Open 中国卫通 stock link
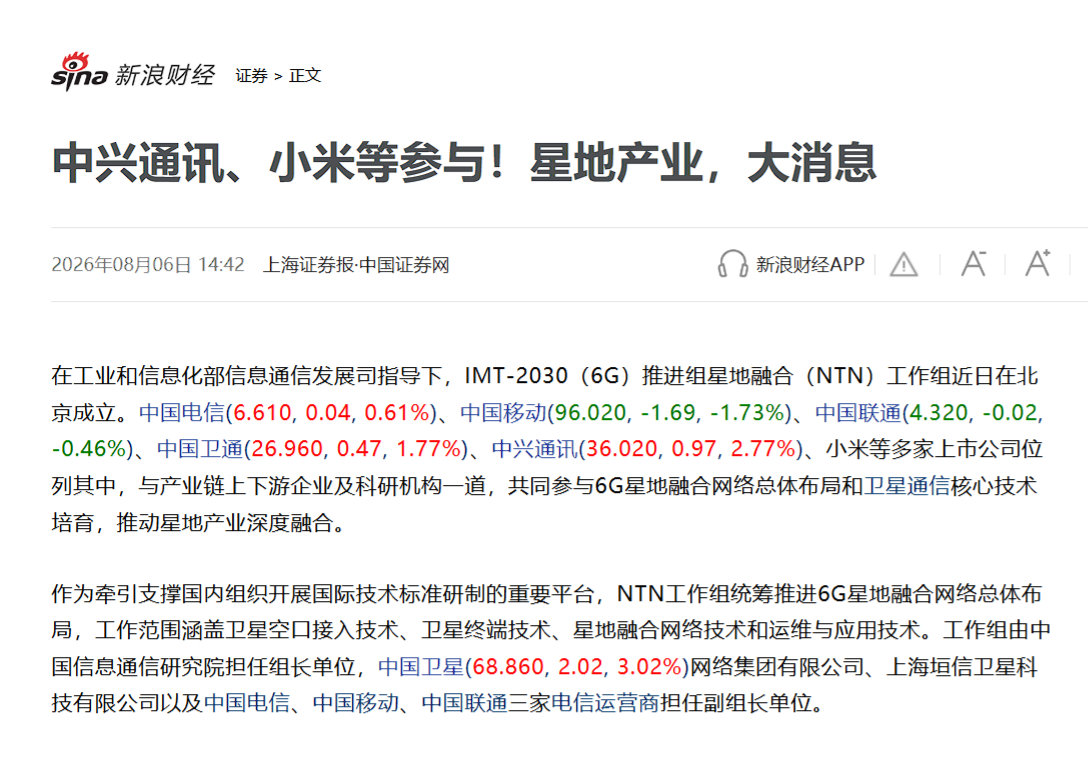The image size is (1088, 757). click(200, 448)
